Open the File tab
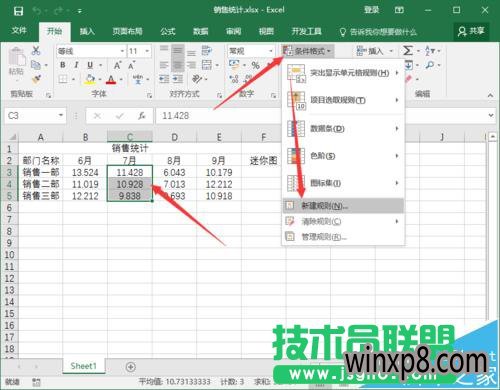Screen dimensions: 500x390 (x=19, y=31)
